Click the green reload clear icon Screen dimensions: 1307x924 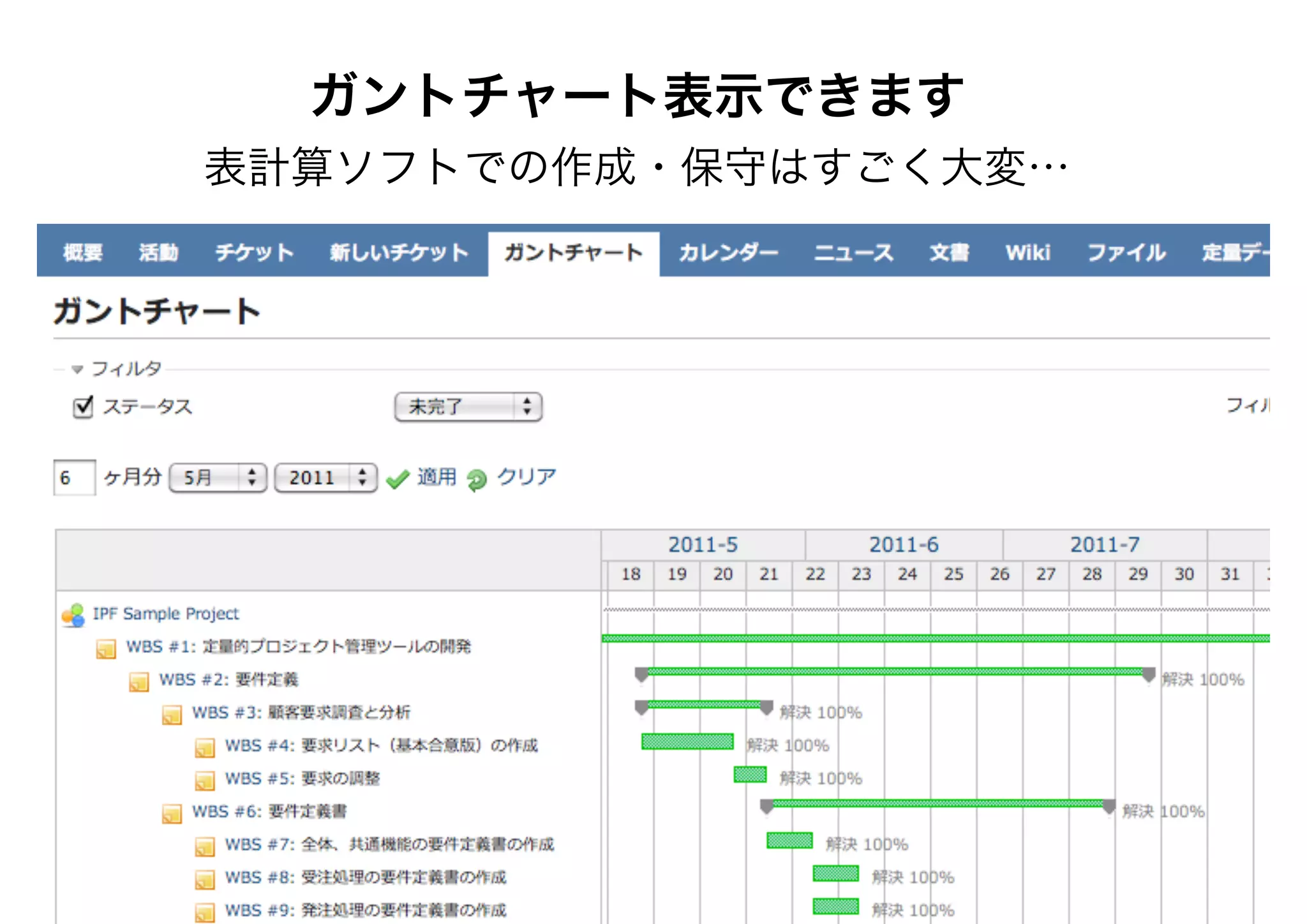tap(477, 479)
